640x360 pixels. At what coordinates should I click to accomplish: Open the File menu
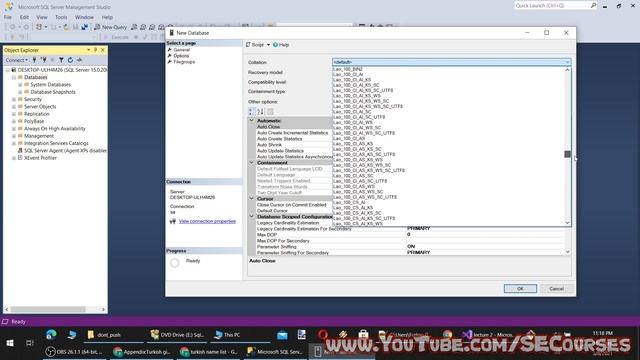coord(8,17)
